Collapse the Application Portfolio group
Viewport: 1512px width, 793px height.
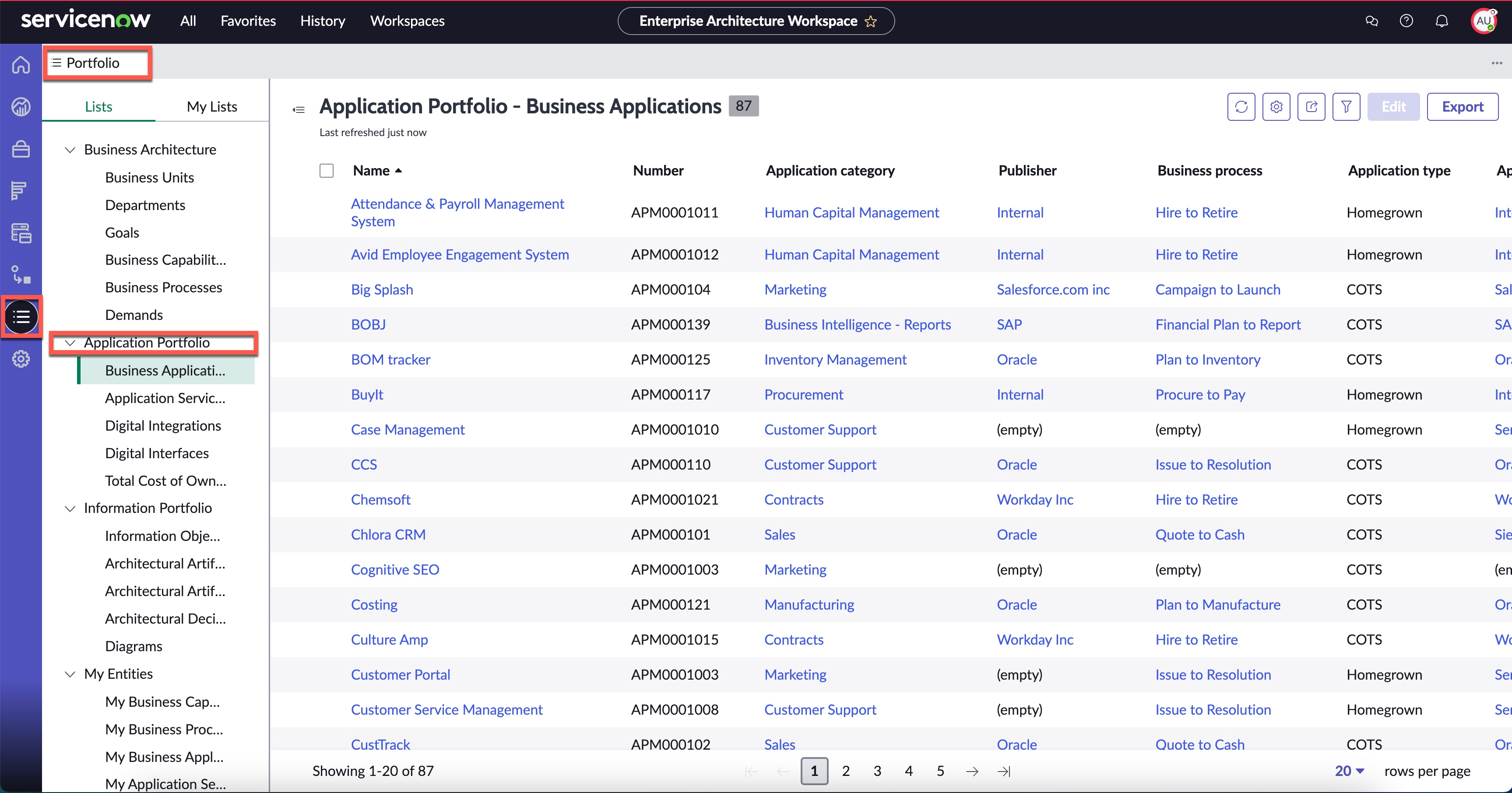tap(70, 343)
